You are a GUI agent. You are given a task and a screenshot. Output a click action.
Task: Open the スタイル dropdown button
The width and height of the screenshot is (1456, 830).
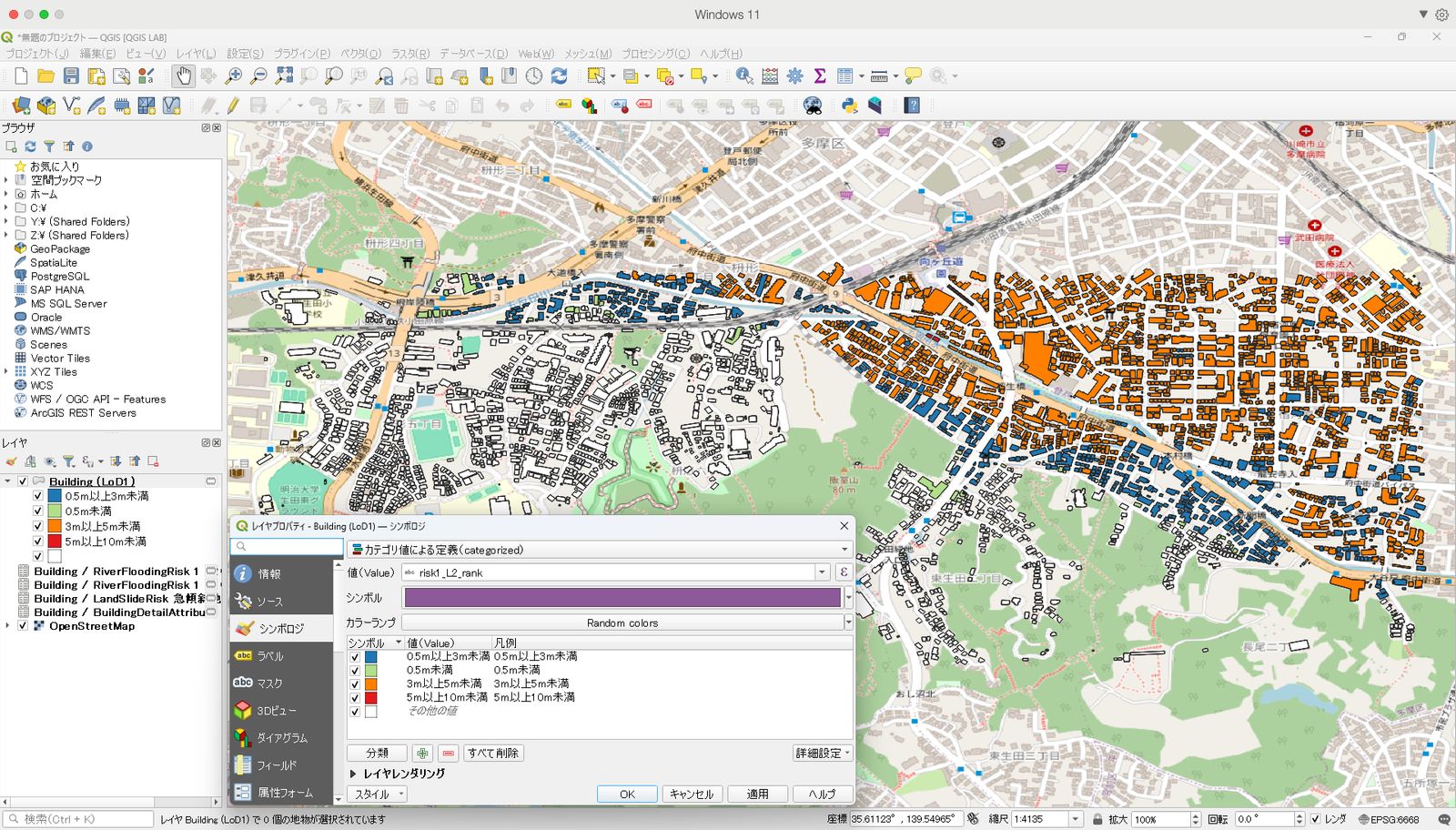click(x=377, y=794)
